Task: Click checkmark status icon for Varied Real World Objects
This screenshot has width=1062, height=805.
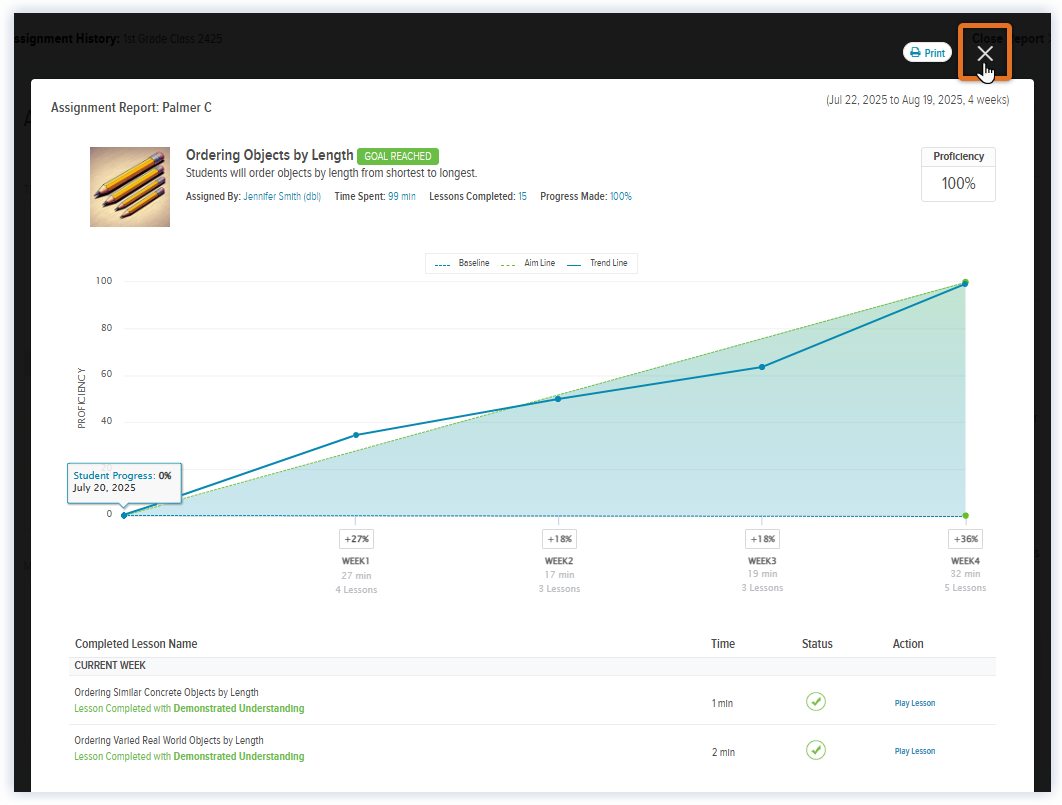Action: (x=816, y=750)
